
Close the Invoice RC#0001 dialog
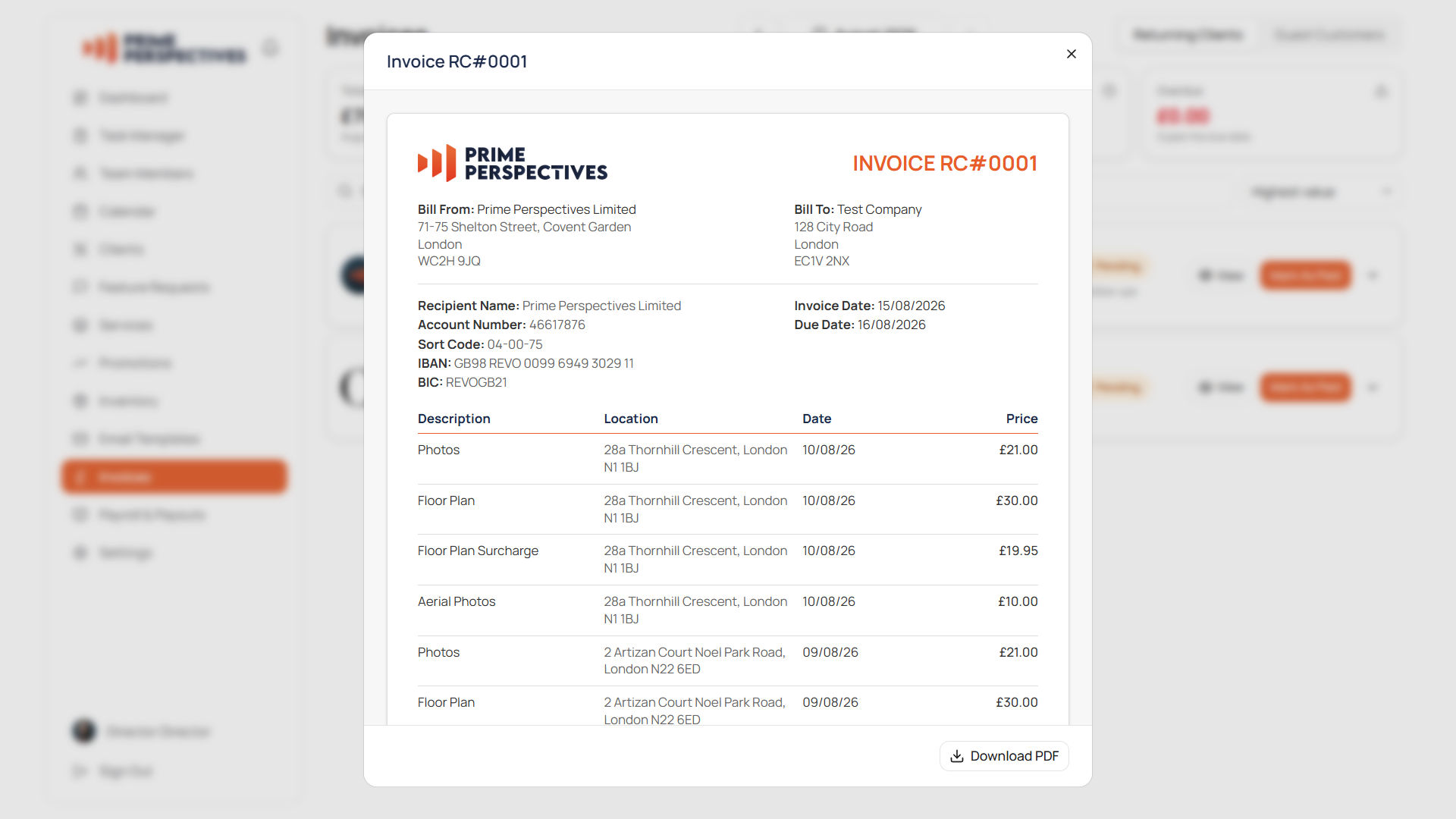click(x=1071, y=54)
